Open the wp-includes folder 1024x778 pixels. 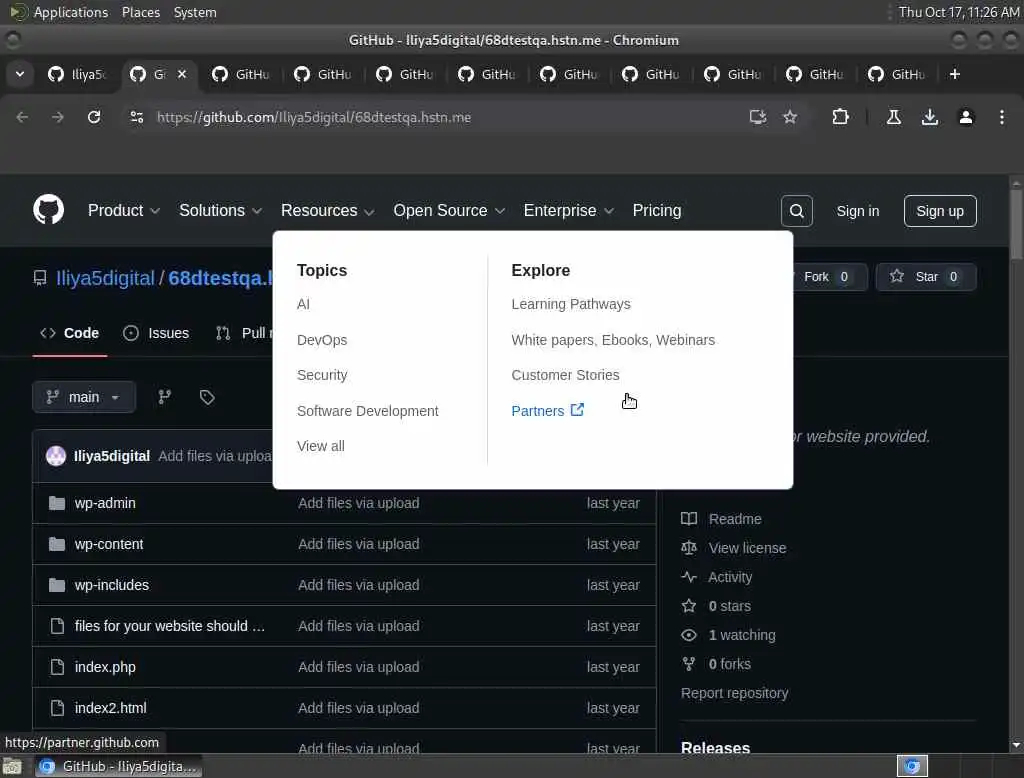click(112, 585)
